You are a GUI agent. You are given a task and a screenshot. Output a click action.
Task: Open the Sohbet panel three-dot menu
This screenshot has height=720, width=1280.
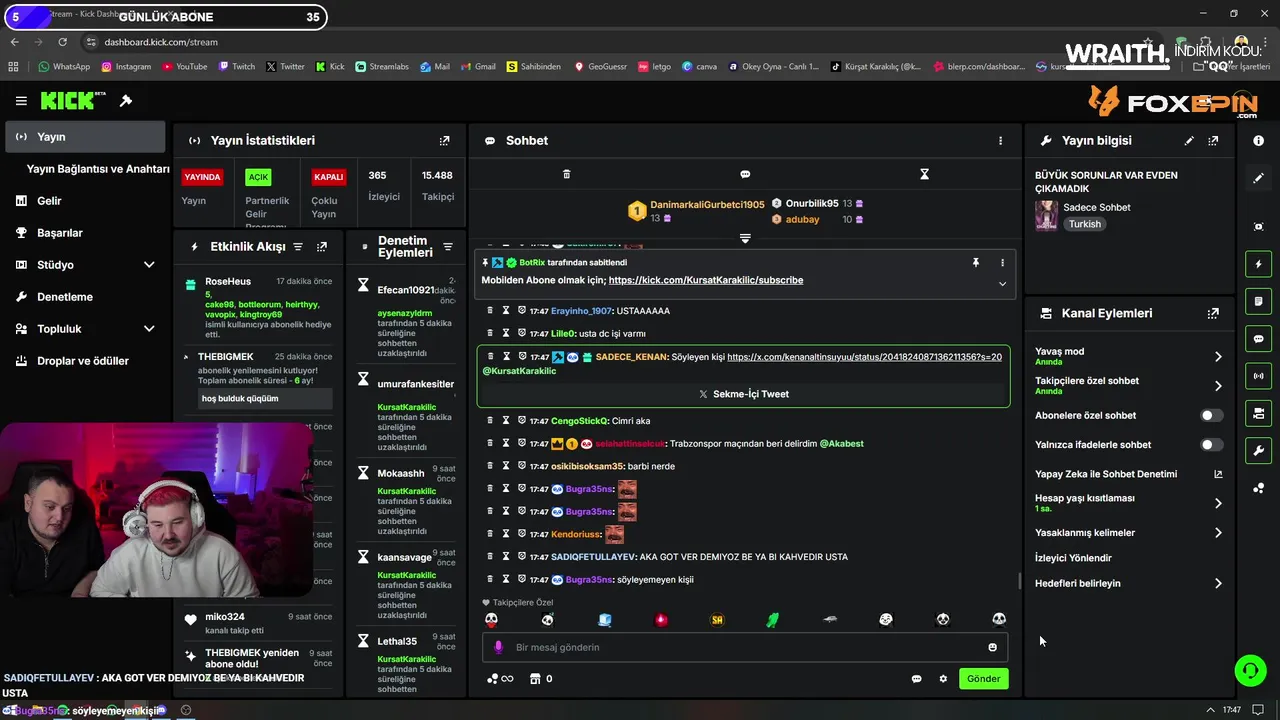click(x=1000, y=141)
